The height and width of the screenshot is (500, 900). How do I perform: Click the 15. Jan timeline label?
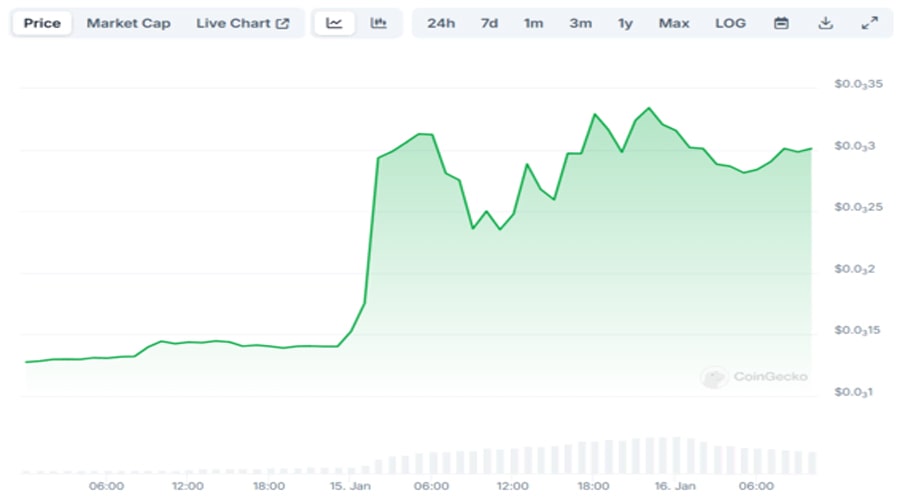(x=349, y=486)
